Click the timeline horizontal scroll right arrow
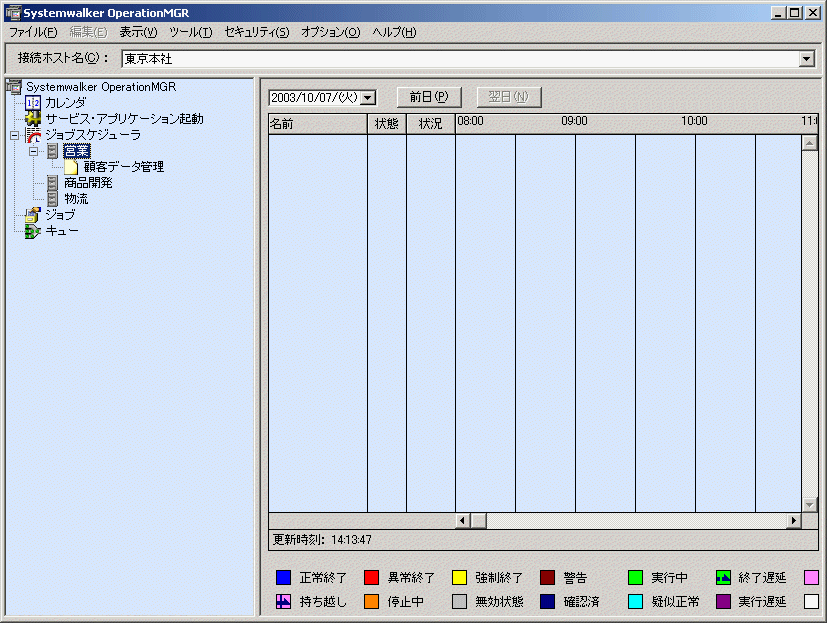 pyautogui.click(x=794, y=521)
